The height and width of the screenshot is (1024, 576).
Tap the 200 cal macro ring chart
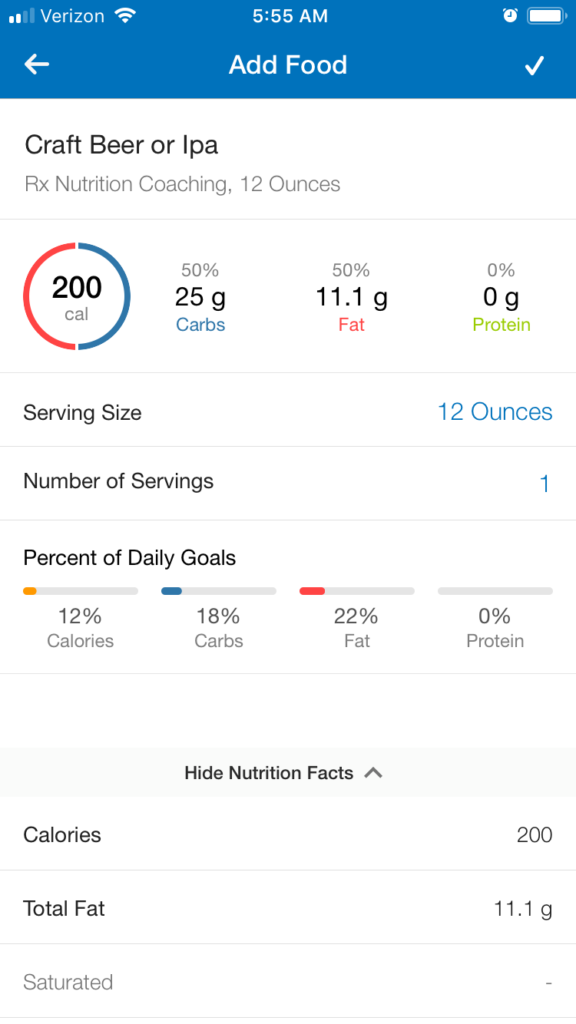(77, 296)
